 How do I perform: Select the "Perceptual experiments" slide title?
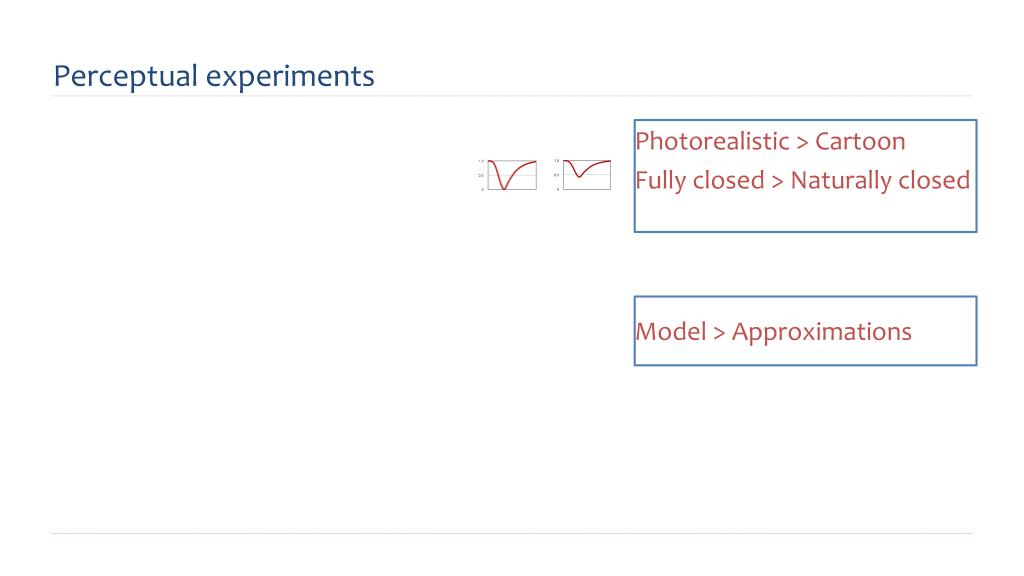[x=214, y=76]
